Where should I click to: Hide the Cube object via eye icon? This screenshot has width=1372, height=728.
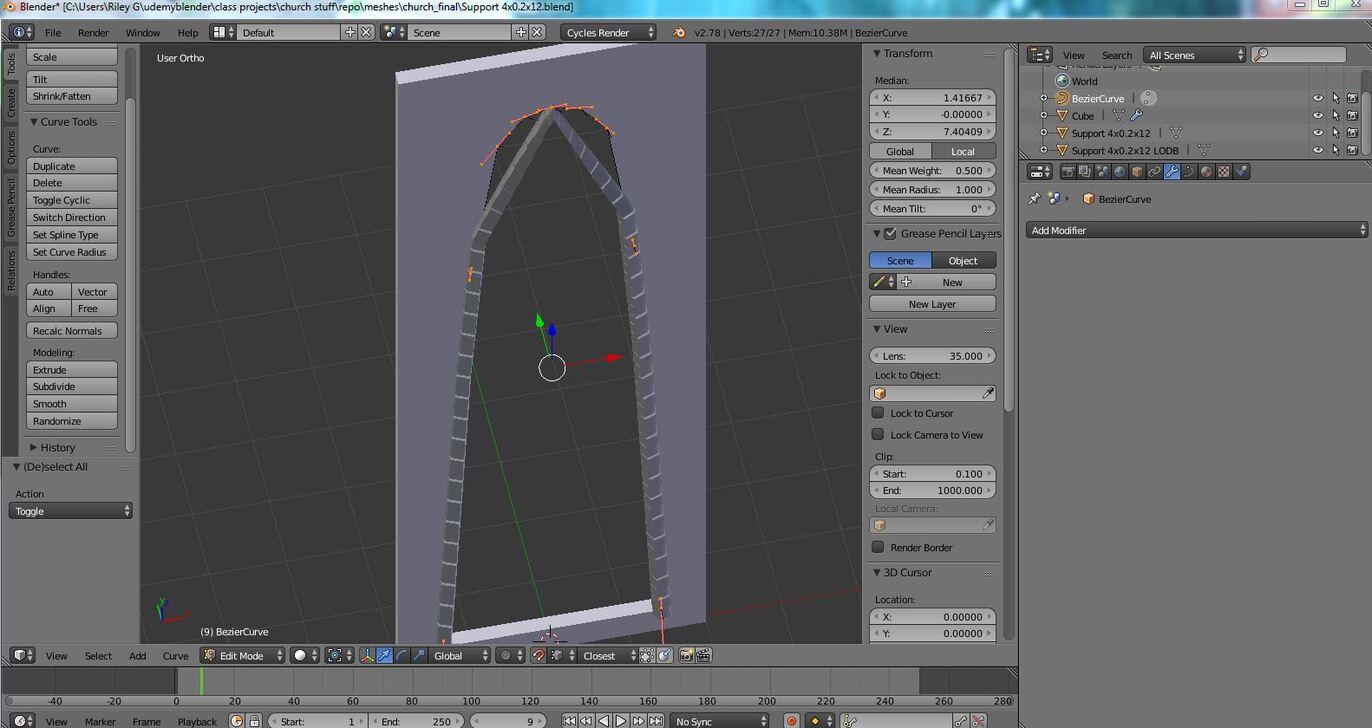[1317, 116]
